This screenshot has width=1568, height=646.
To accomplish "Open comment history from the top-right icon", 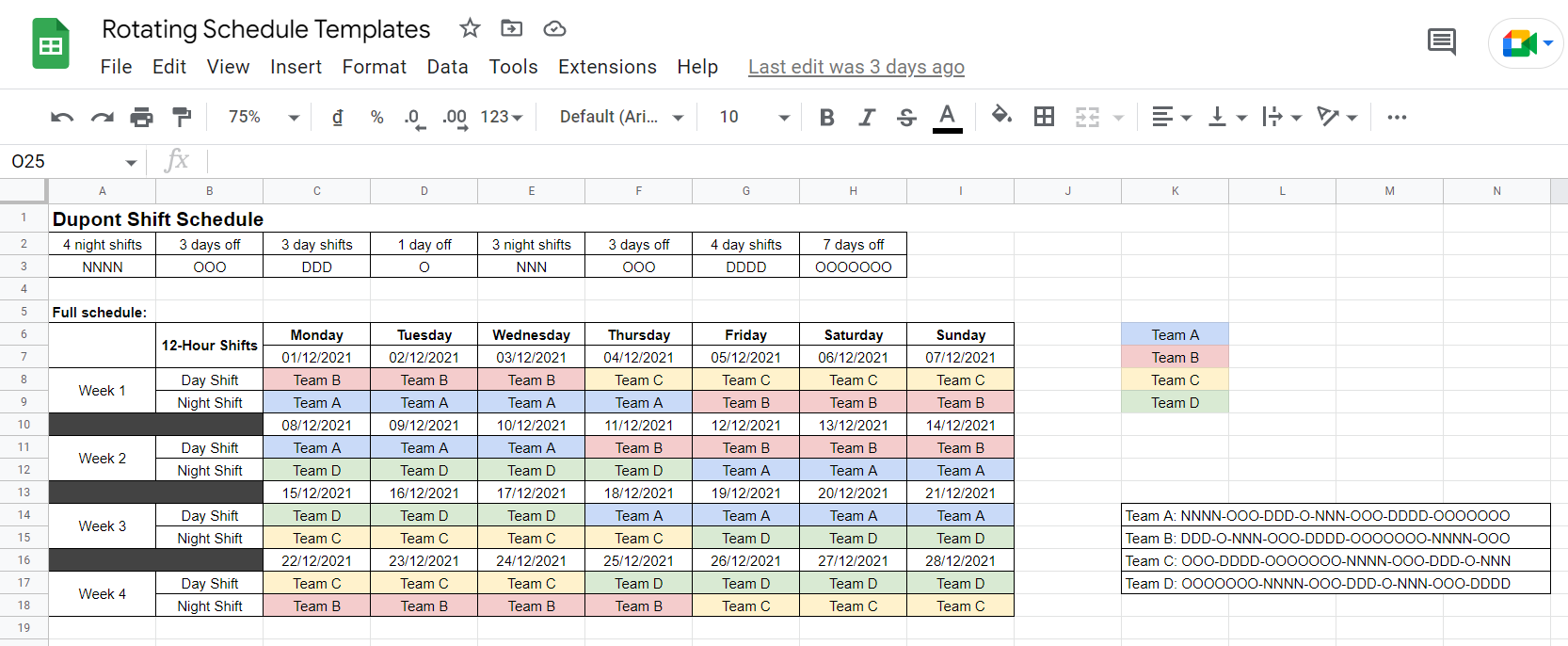I will tap(1441, 41).
